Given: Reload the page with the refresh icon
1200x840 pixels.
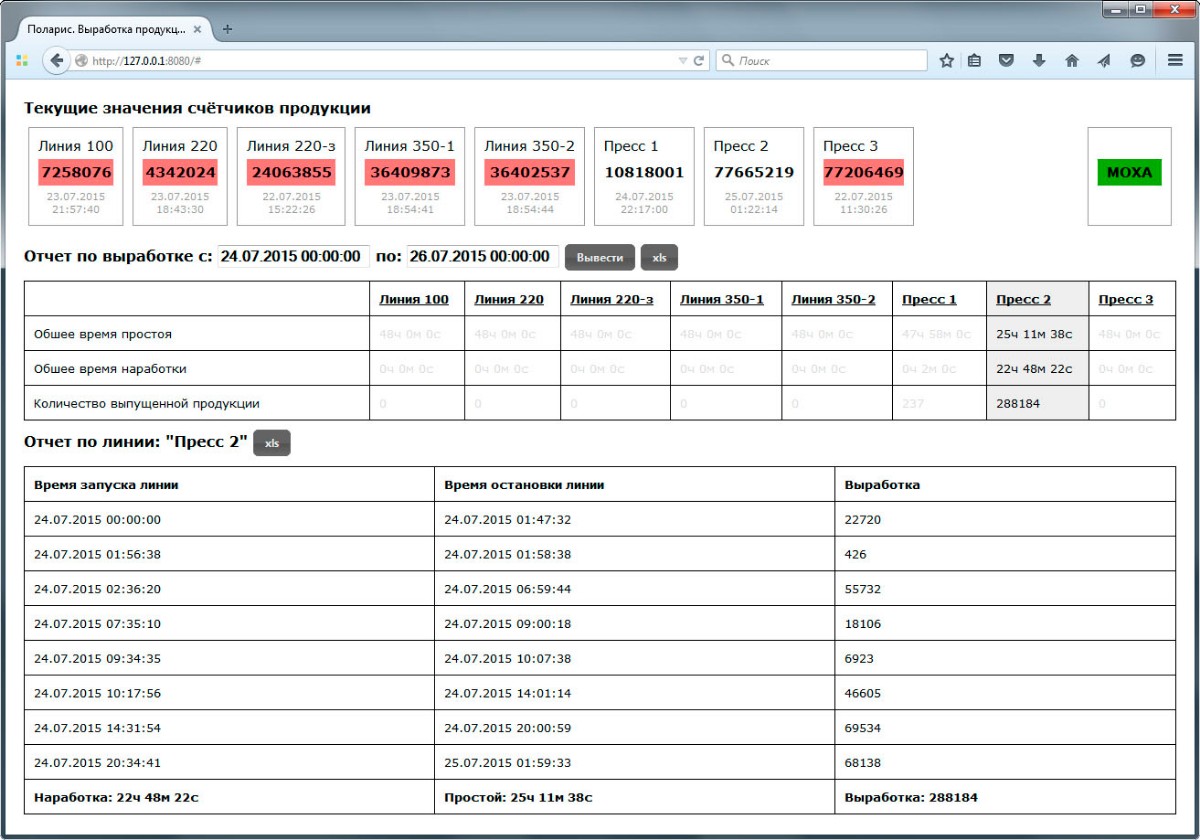Looking at the screenshot, I should (699, 61).
